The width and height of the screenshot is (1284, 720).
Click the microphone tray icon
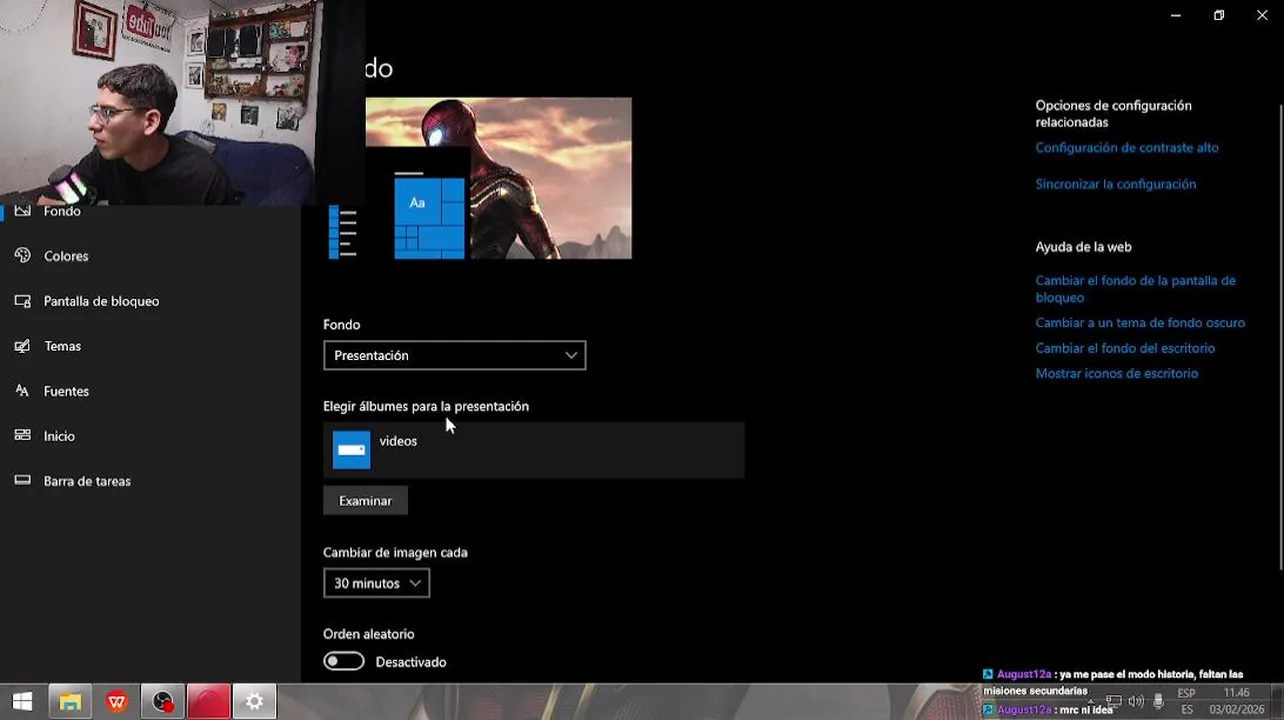coord(1158,701)
